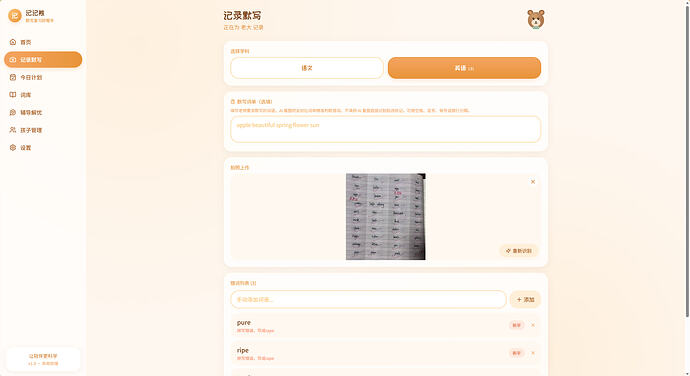Select the word "ripe" in the list

click(x=242, y=350)
